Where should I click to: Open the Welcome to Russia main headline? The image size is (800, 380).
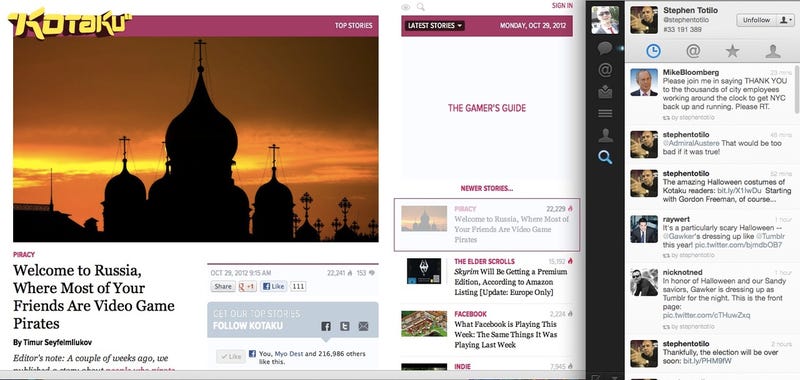[x=94, y=296]
